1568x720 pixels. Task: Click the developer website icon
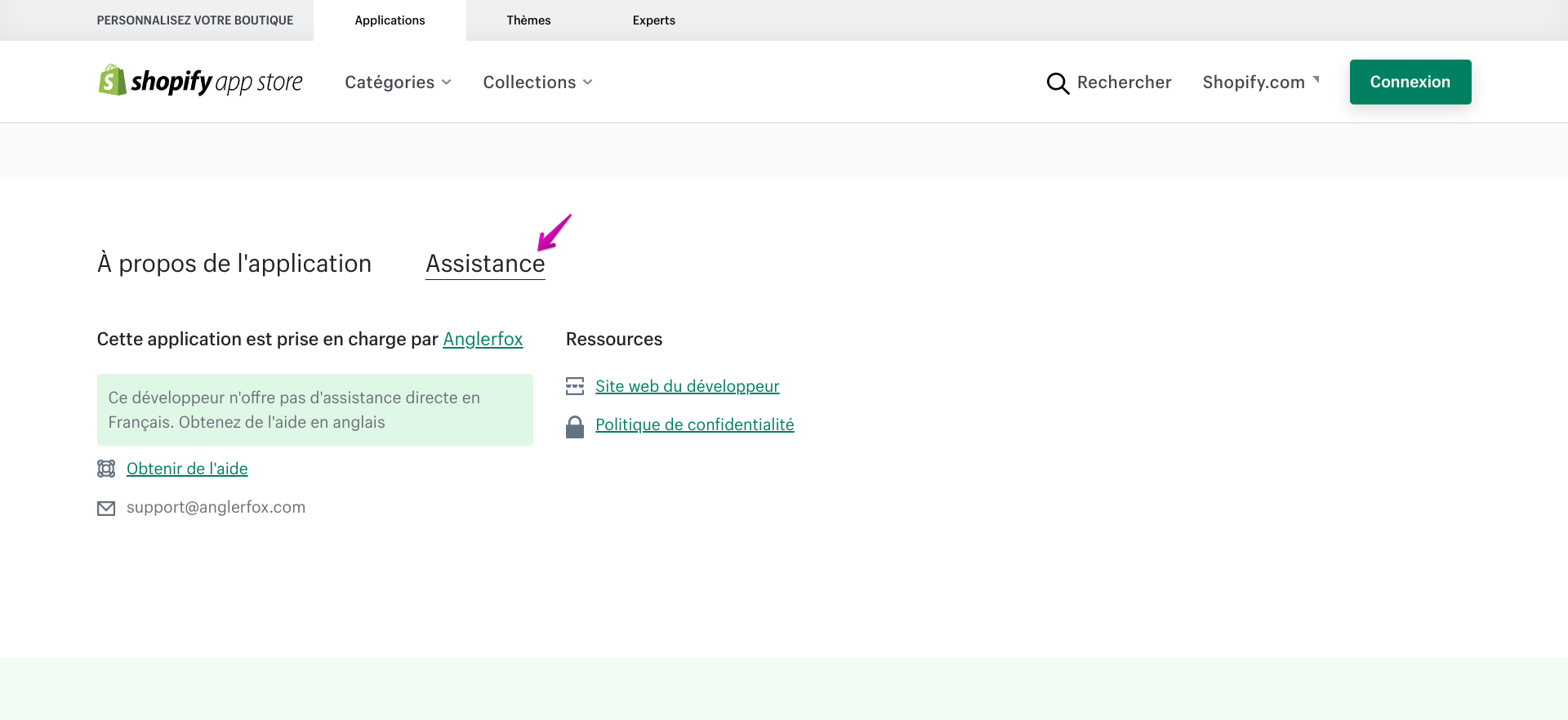click(575, 386)
